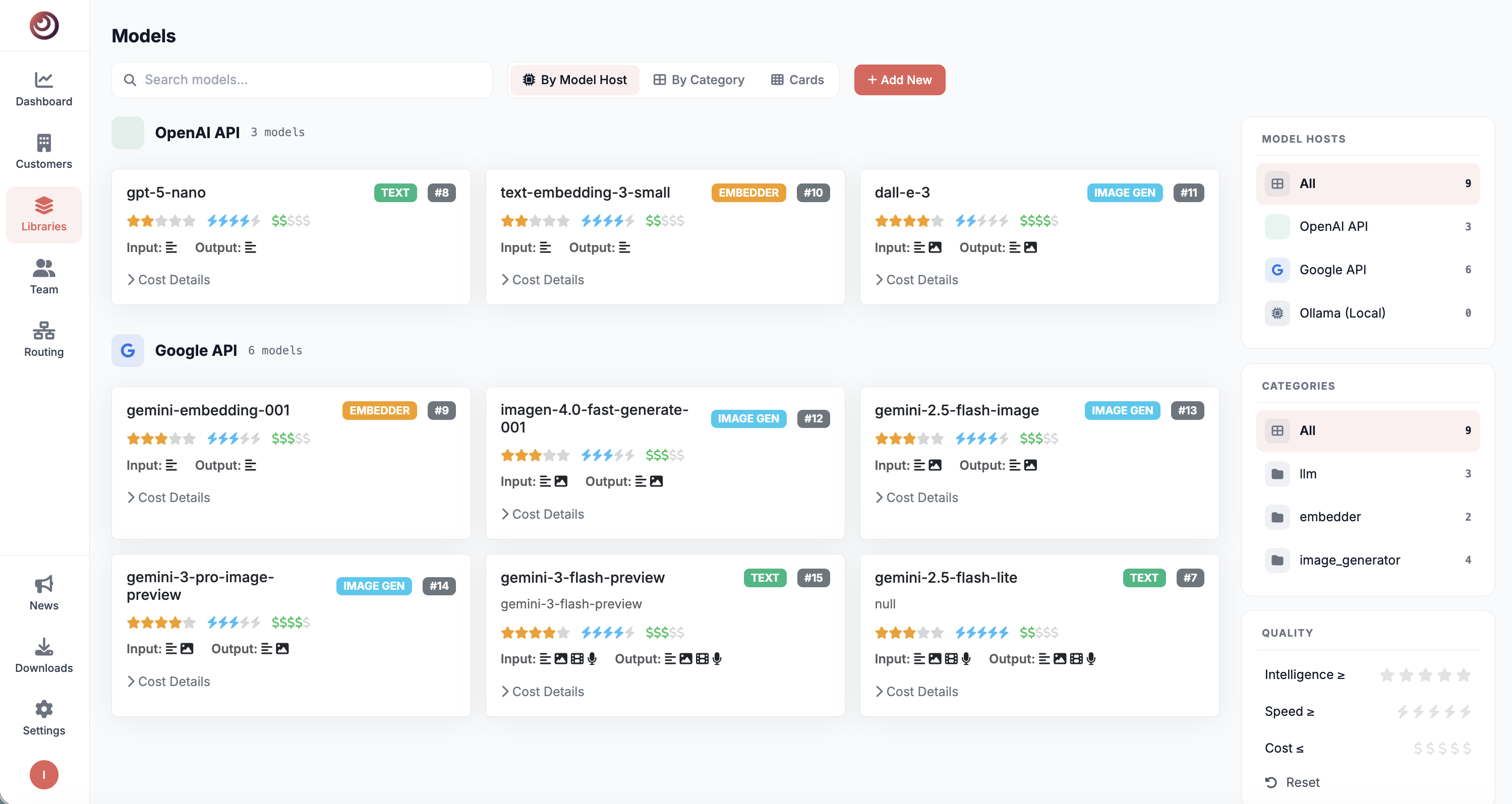Click the #15 badge on gemini-3-flash-preview
1512x804 pixels.
(813, 578)
